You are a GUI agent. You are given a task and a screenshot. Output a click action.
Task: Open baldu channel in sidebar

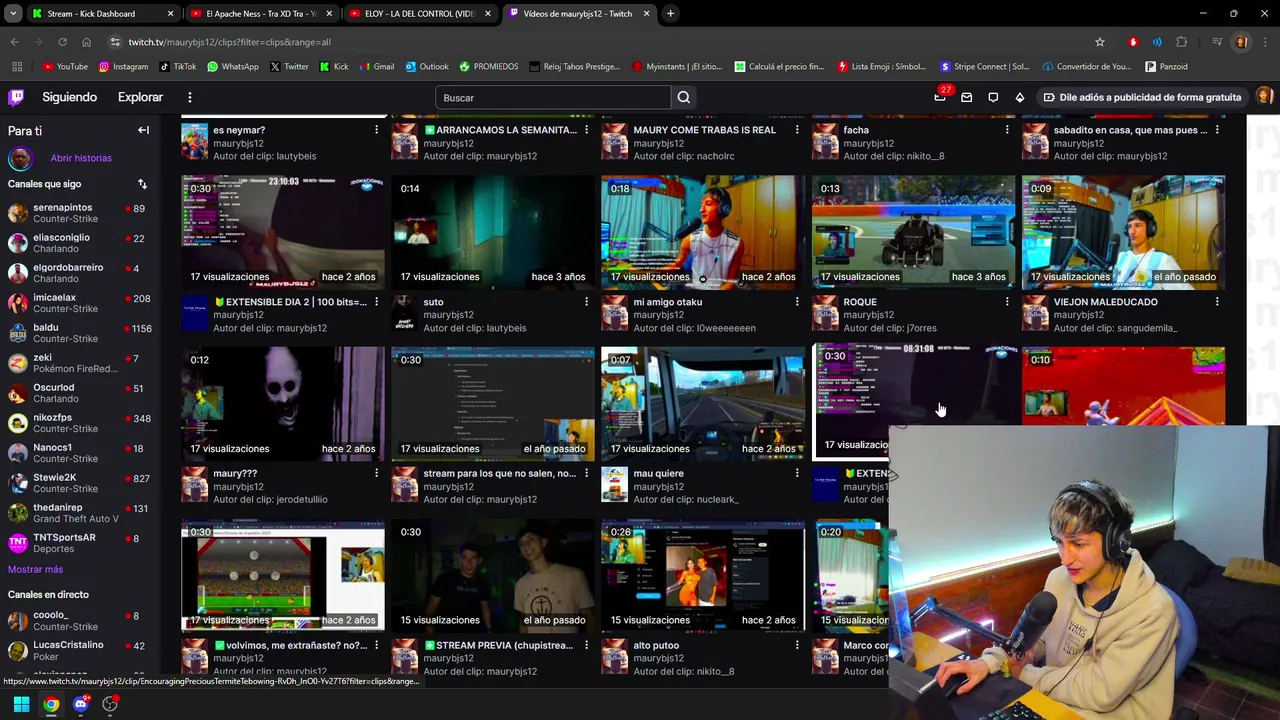click(78, 333)
